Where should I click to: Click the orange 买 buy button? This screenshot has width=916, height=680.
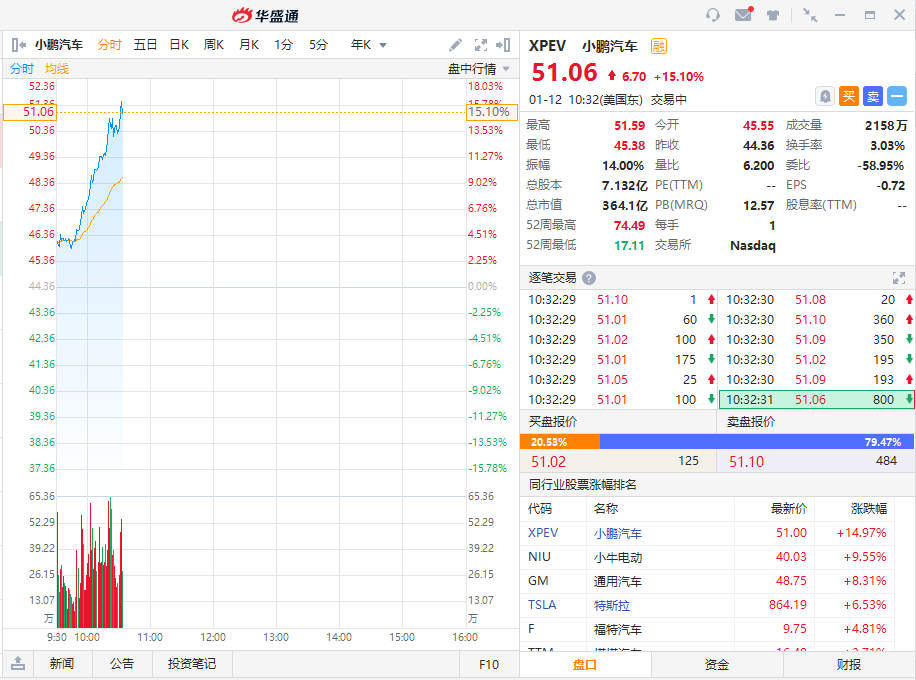pos(849,96)
